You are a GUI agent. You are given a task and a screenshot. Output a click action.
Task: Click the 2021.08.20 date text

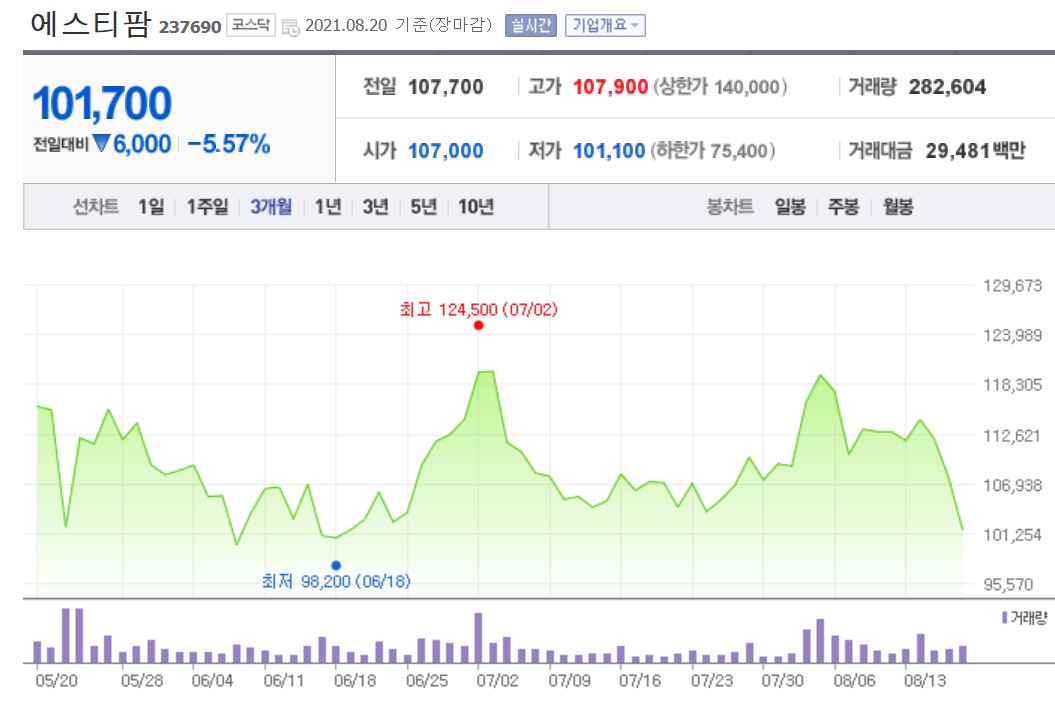(x=346, y=26)
